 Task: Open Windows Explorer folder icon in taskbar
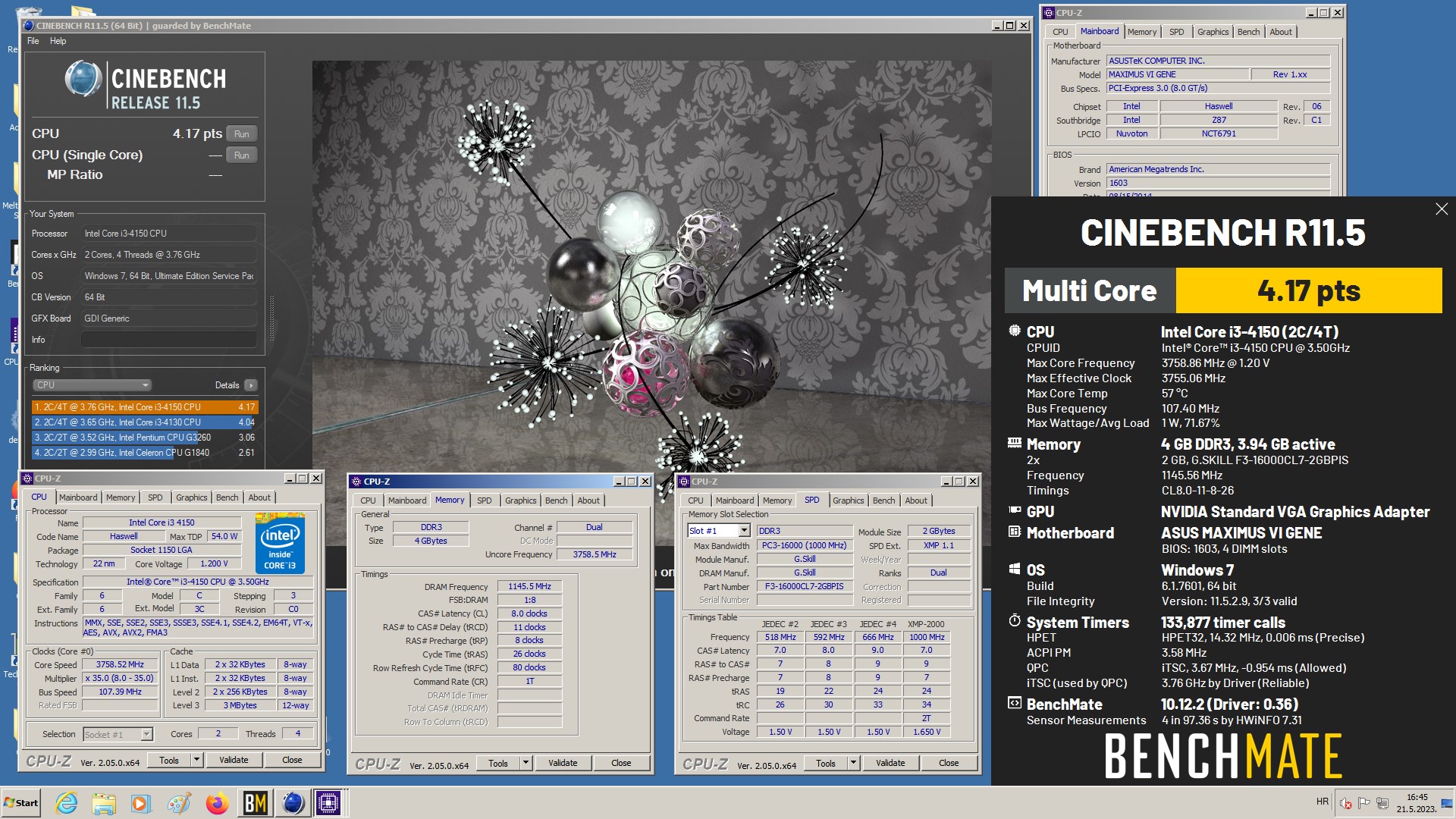click(x=104, y=803)
